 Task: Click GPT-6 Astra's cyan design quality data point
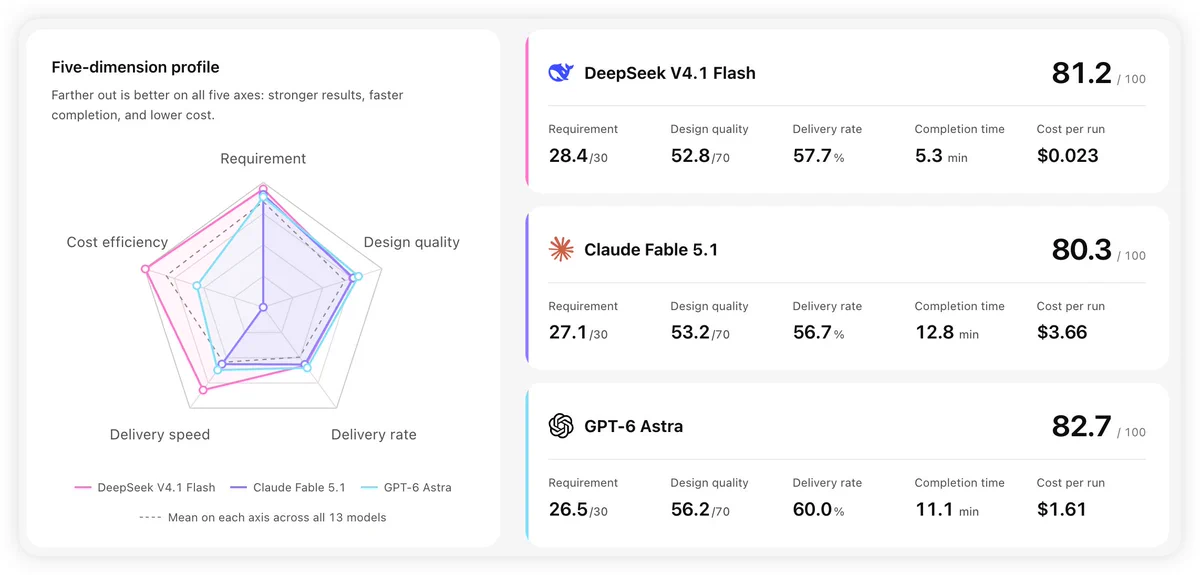coord(358,277)
